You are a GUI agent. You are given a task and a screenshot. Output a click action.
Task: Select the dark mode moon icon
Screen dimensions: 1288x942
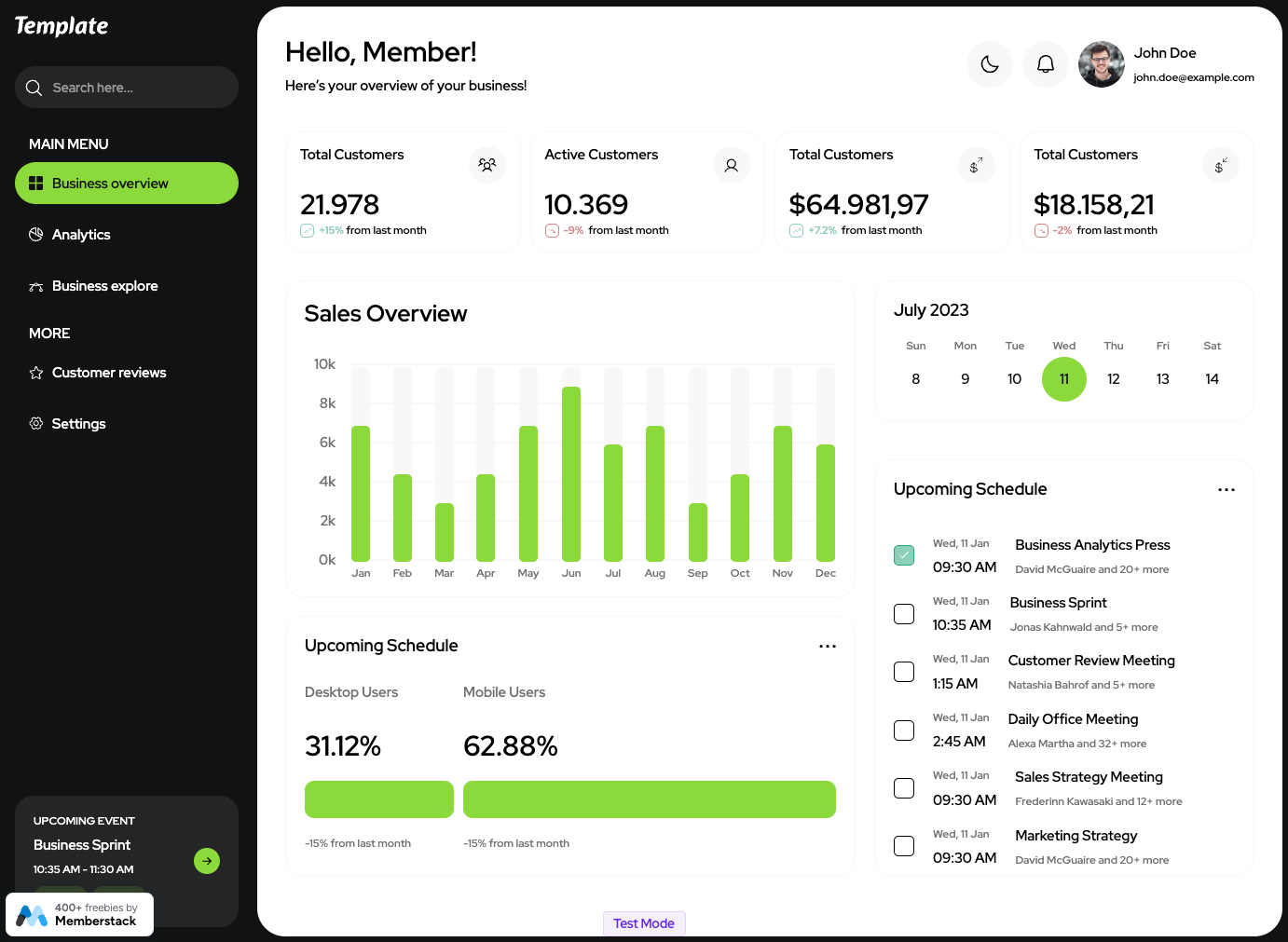(989, 63)
